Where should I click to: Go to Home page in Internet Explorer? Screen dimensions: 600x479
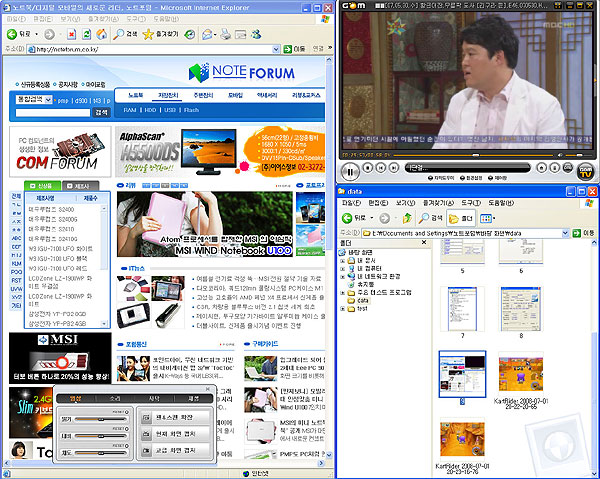click(x=101, y=34)
